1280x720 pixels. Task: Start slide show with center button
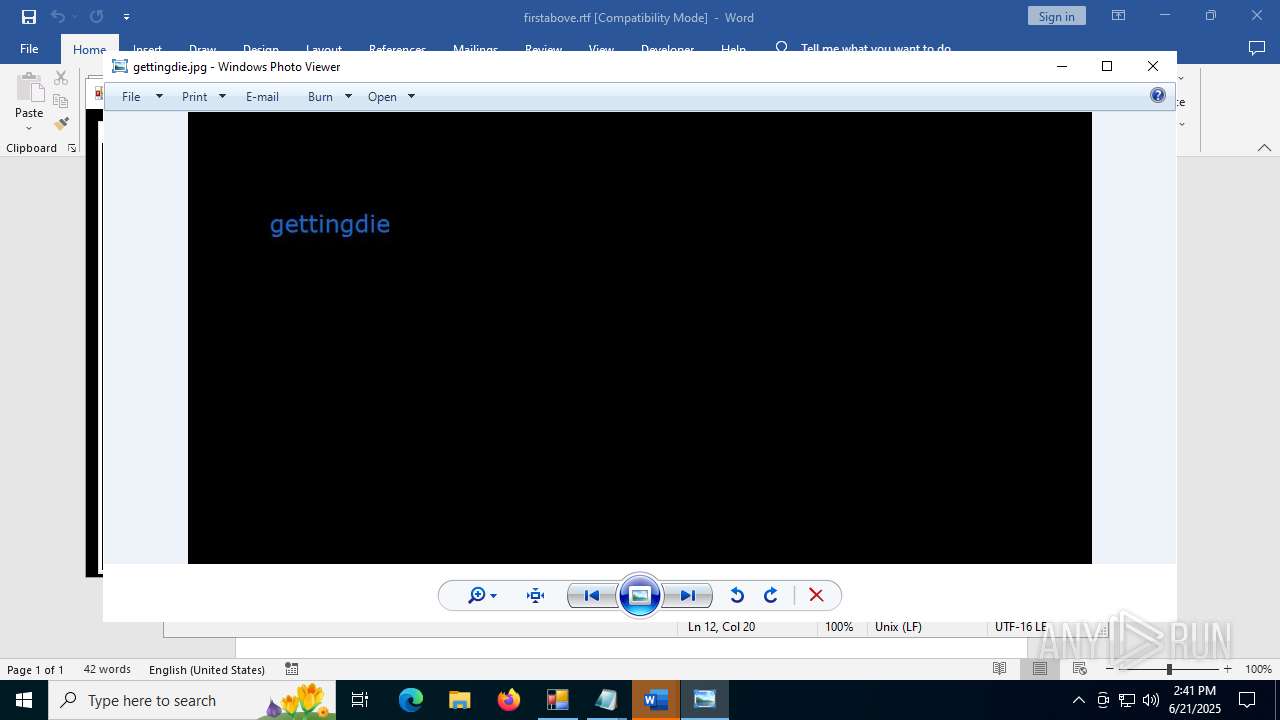[x=640, y=596]
